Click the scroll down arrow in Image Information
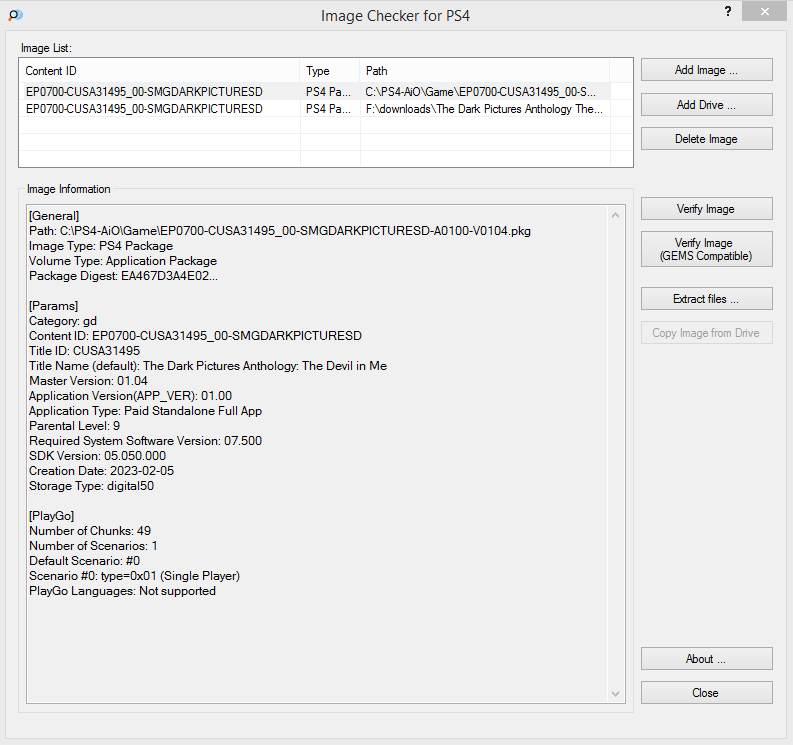 pyautogui.click(x=615, y=693)
